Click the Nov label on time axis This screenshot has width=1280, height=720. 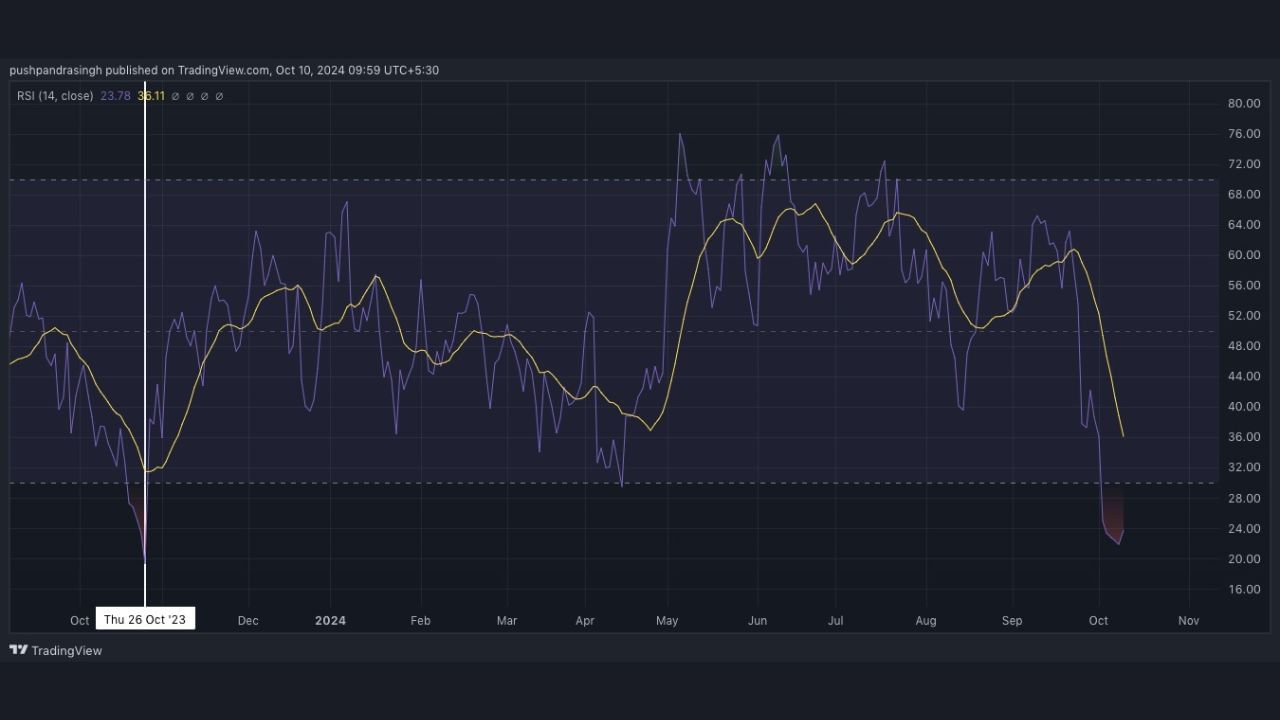pyautogui.click(x=1188, y=621)
